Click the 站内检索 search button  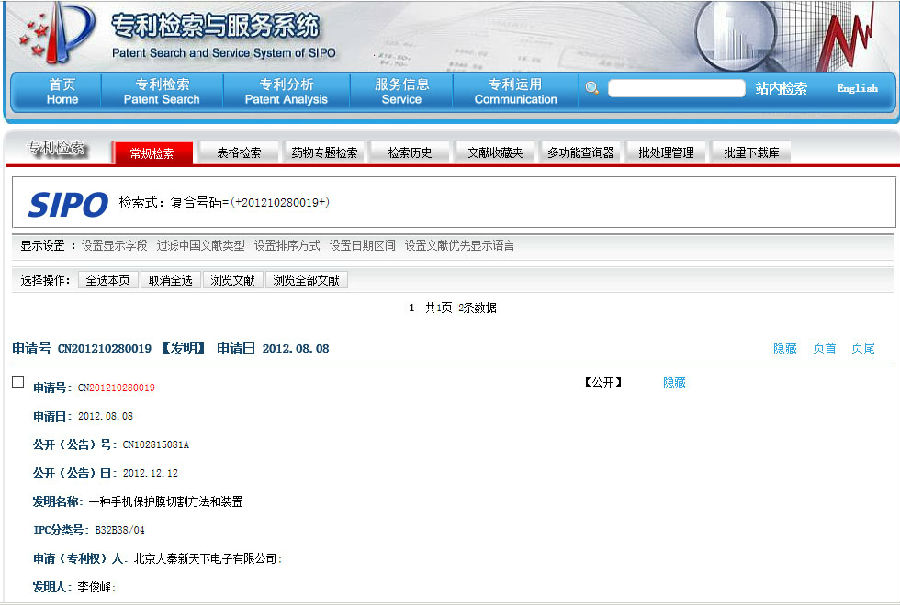pos(782,88)
